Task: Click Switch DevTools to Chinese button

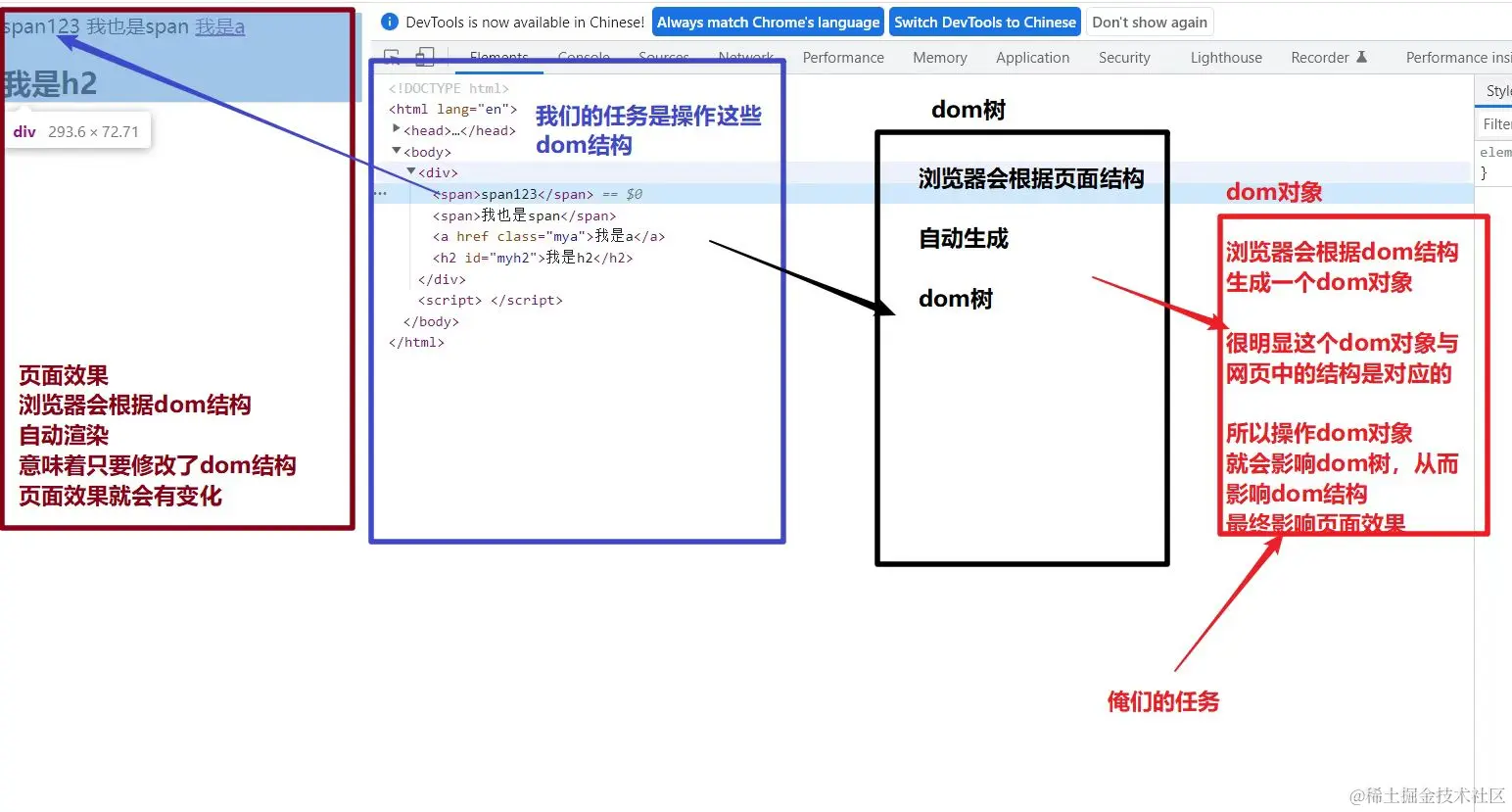Action: pos(985,22)
